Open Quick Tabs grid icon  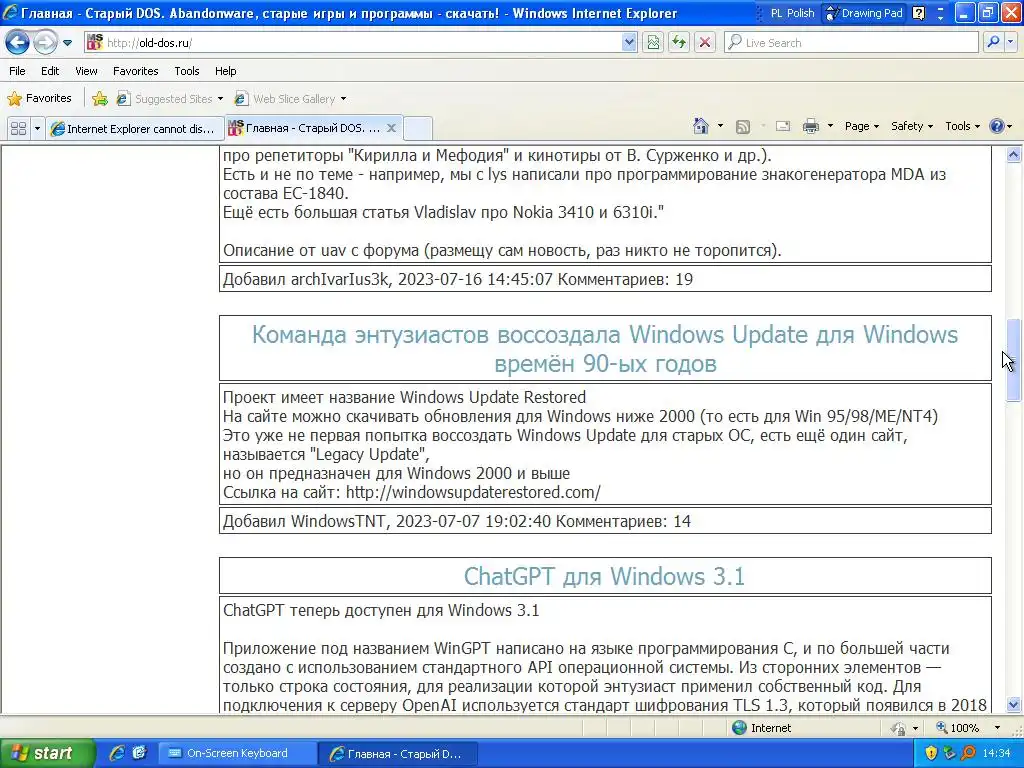tap(18, 129)
